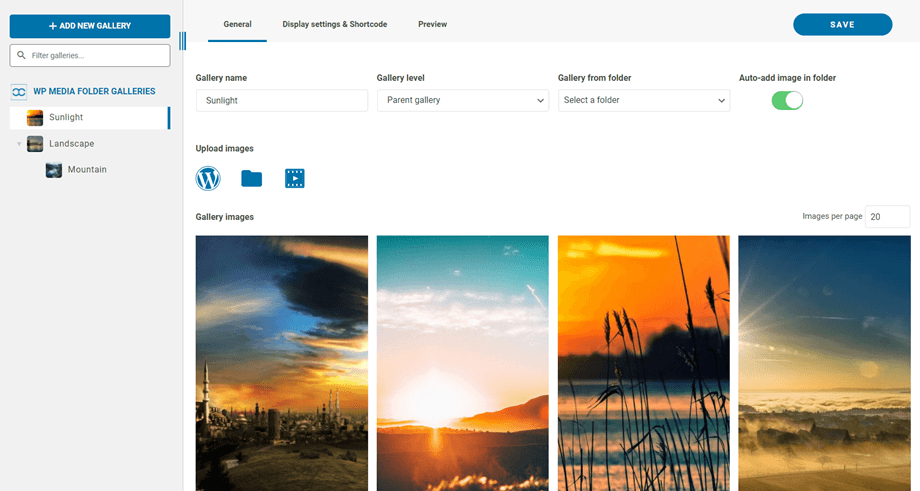Click the Gallery name input field

(x=282, y=100)
